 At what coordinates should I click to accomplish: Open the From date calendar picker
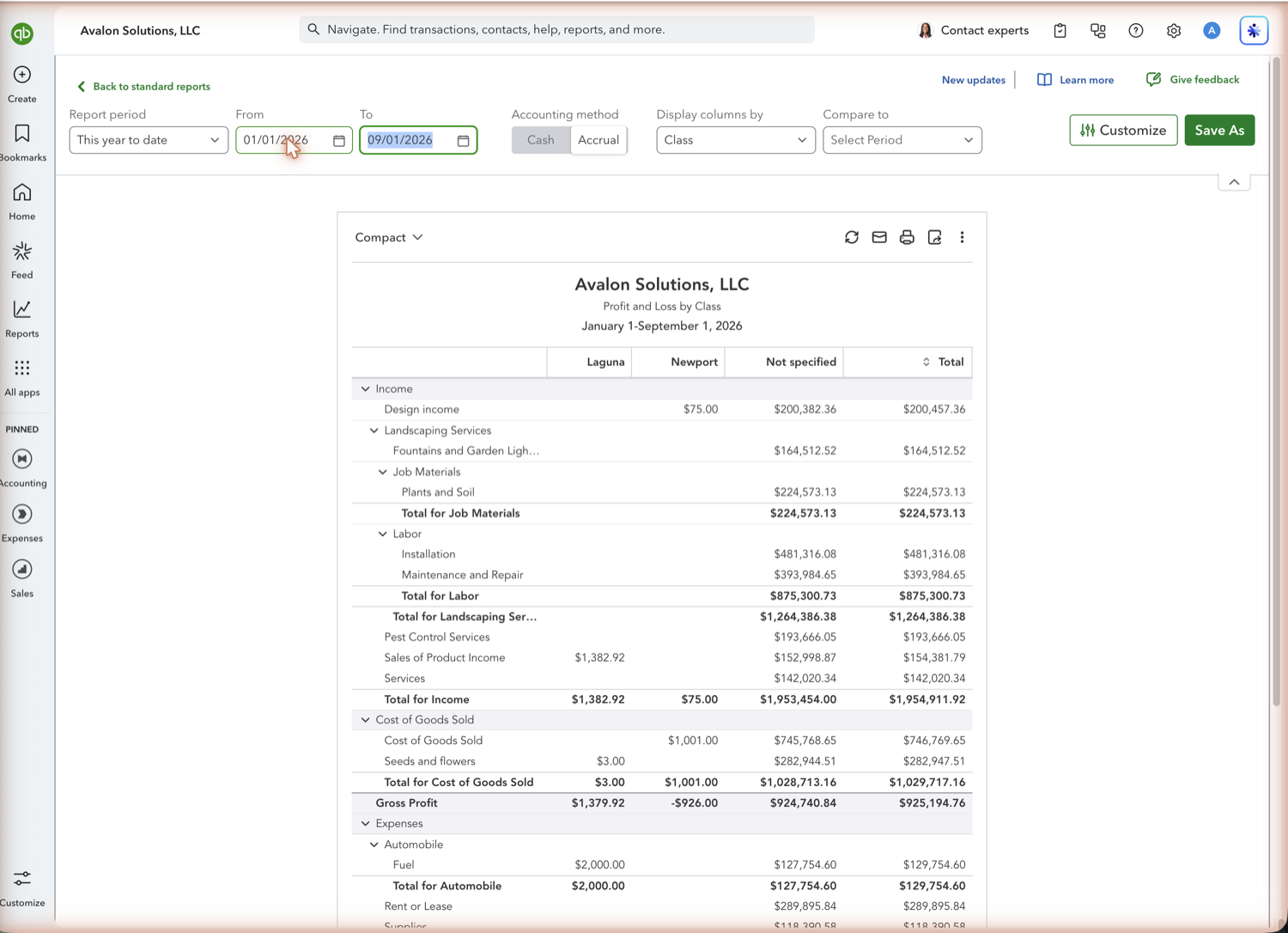(339, 140)
